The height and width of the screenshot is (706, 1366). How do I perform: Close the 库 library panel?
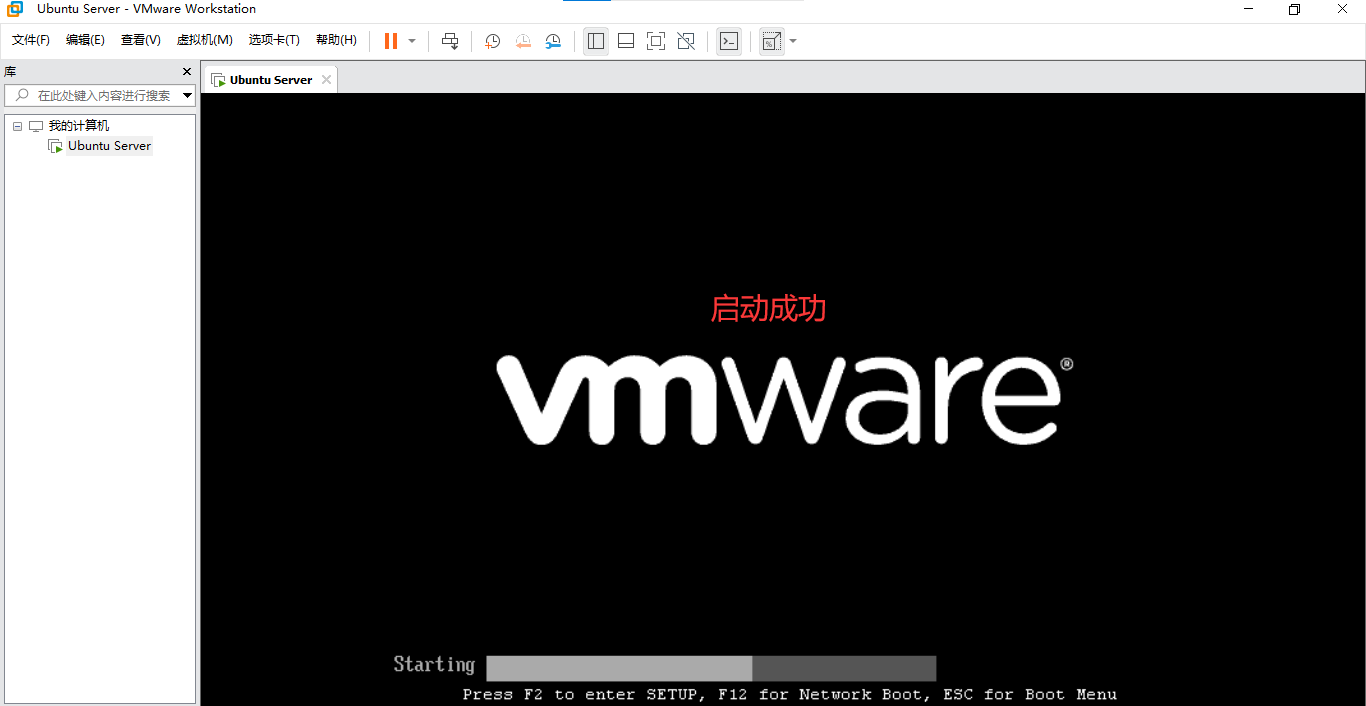[186, 72]
